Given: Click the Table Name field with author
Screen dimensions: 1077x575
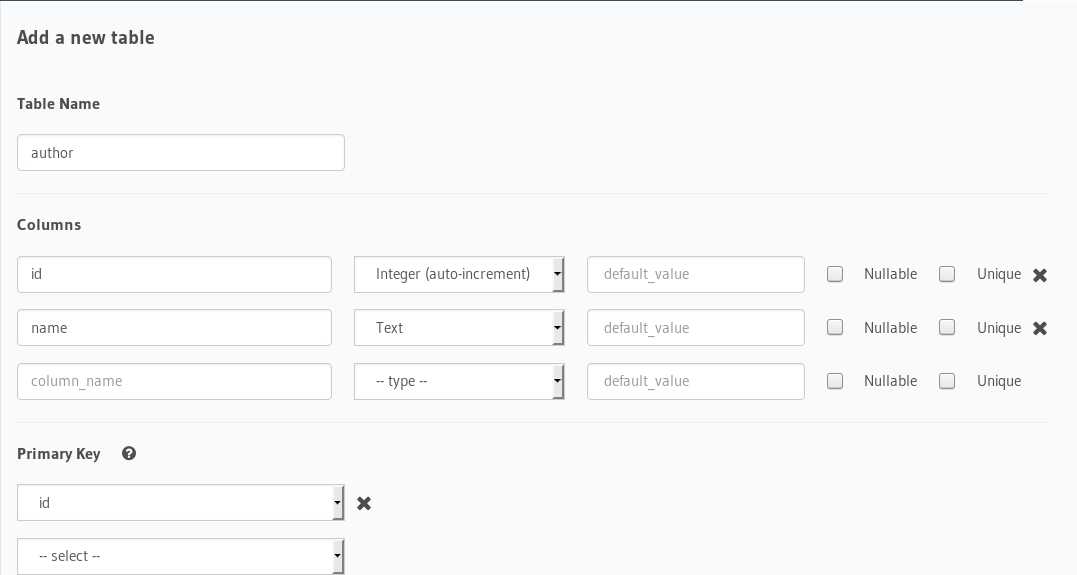Looking at the screenshot, I should pyautogui.click(x=181, y=153).
